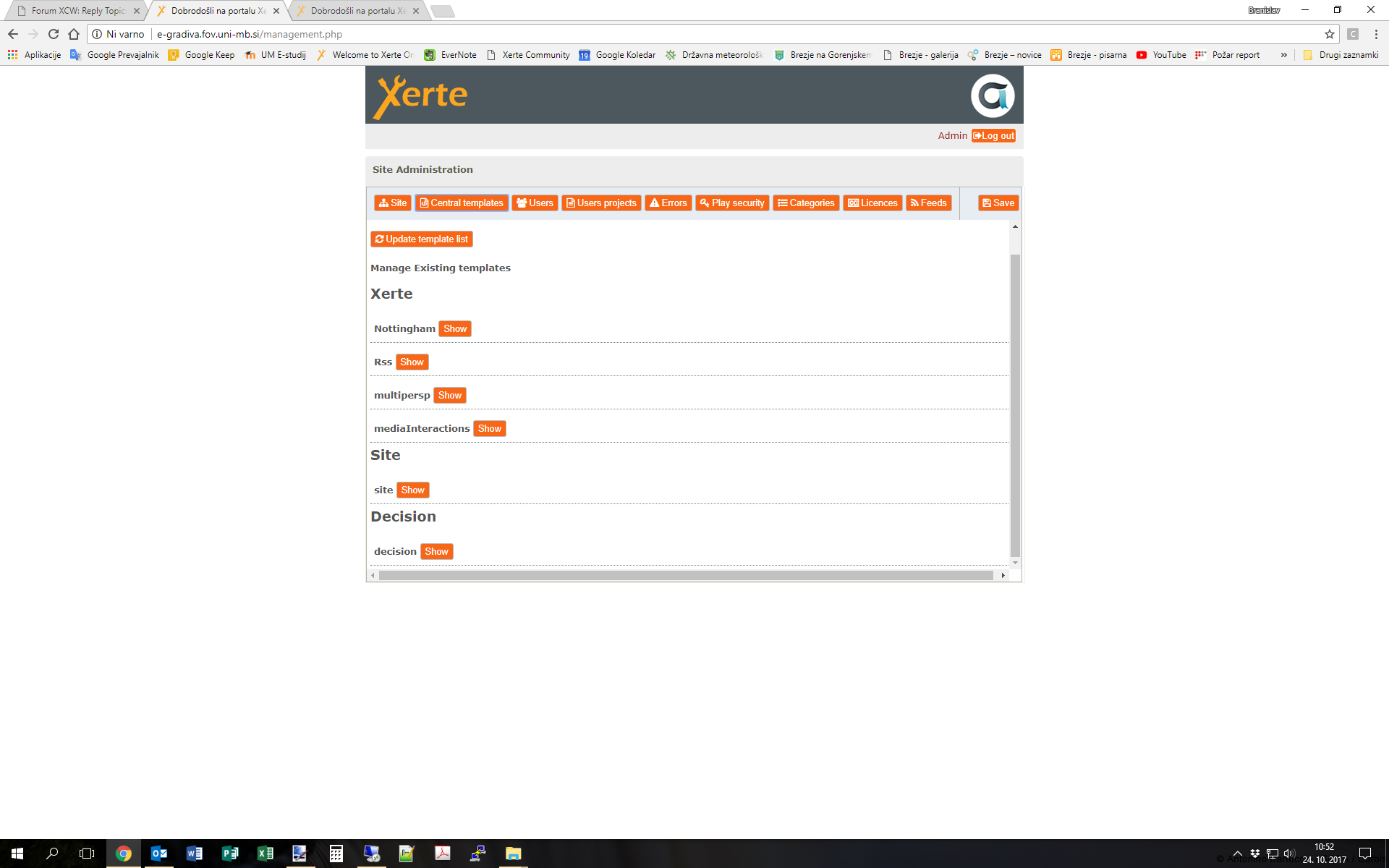Open the Play security tab
1389x868 pixels.
tap(732, 203)
